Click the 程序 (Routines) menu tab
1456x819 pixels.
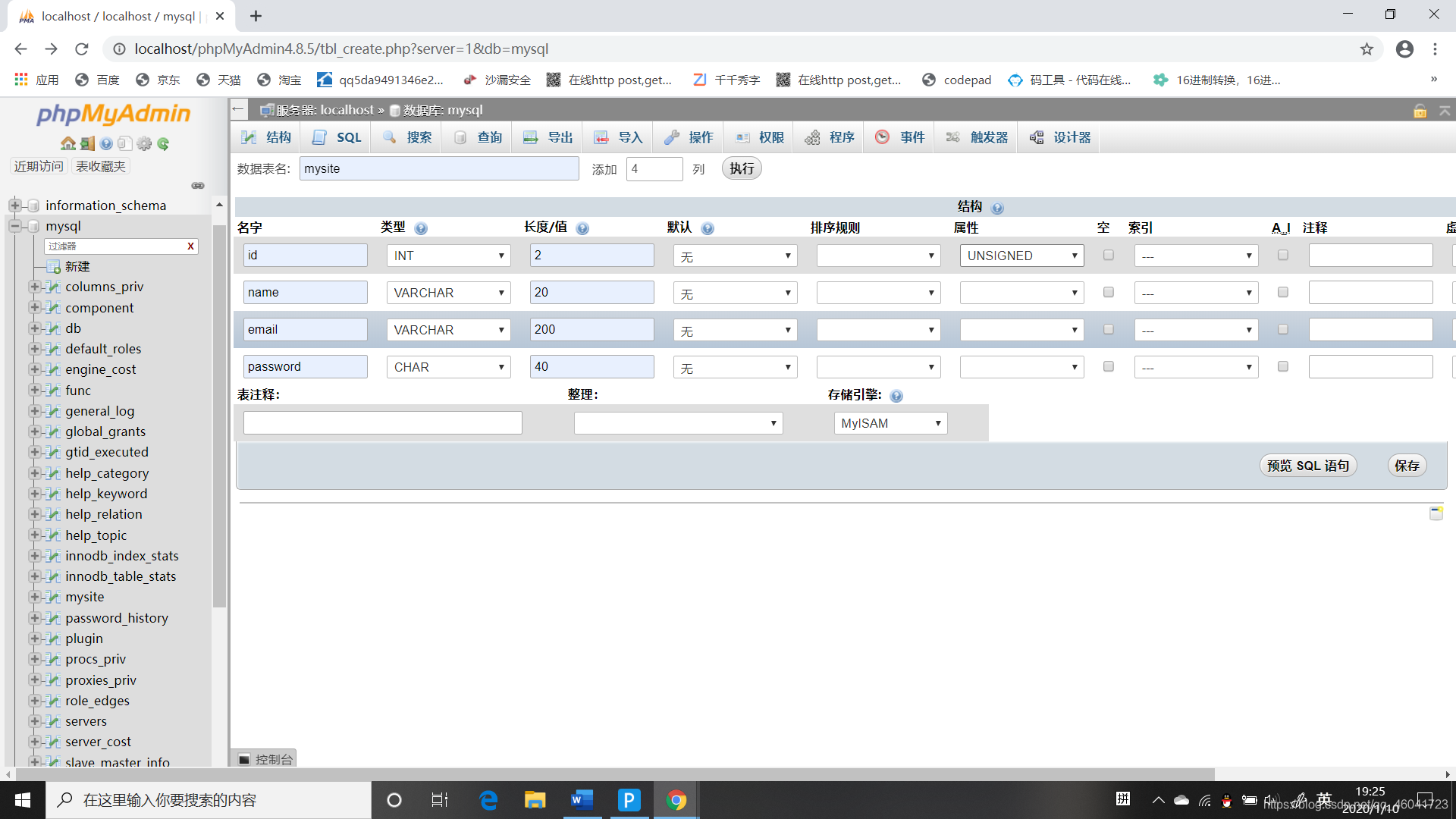tap(840, 137)
